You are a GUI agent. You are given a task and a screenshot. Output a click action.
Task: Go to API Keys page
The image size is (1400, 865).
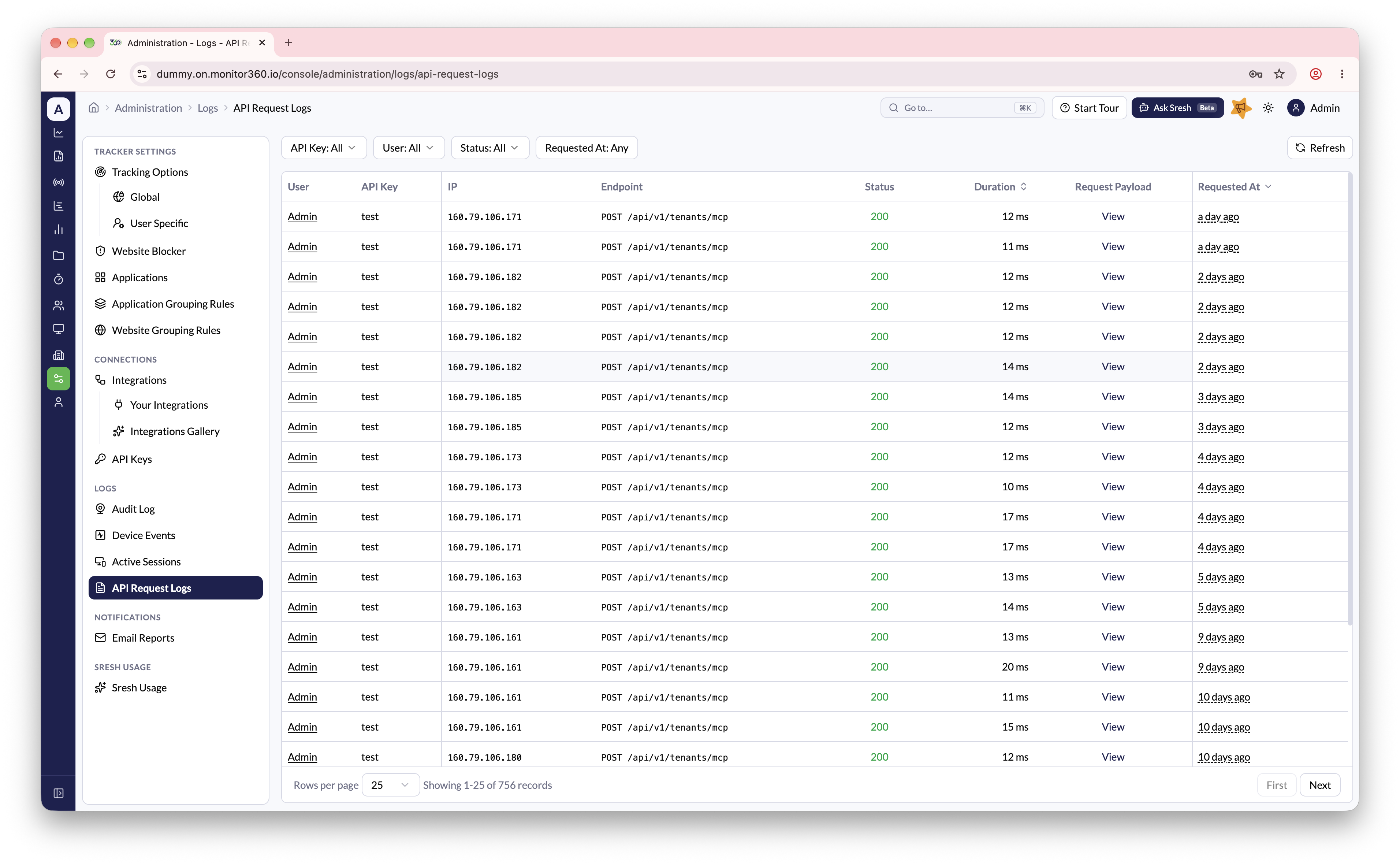point(175,459)
